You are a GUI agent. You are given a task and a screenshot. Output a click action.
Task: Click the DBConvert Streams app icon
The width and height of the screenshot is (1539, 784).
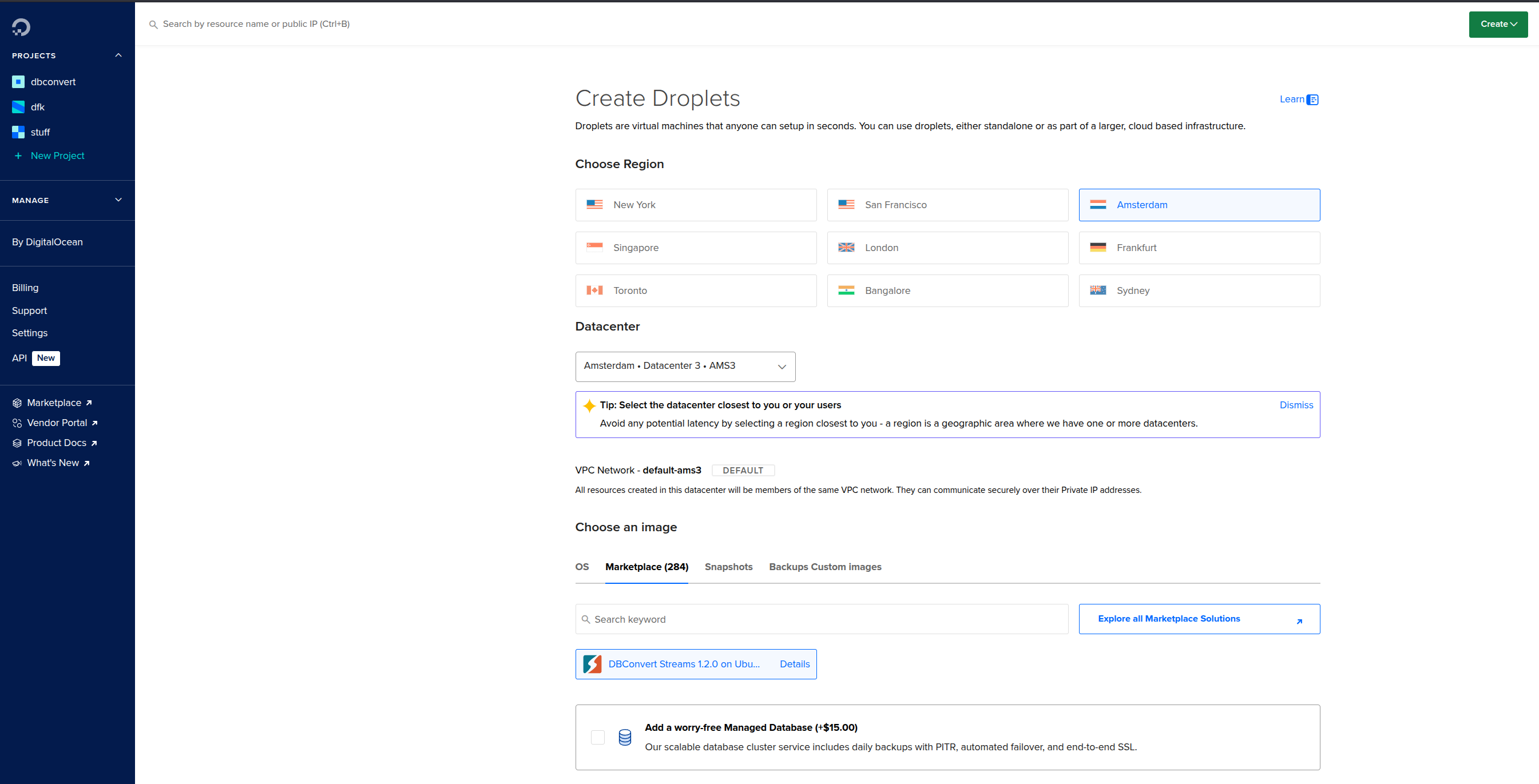592,663
